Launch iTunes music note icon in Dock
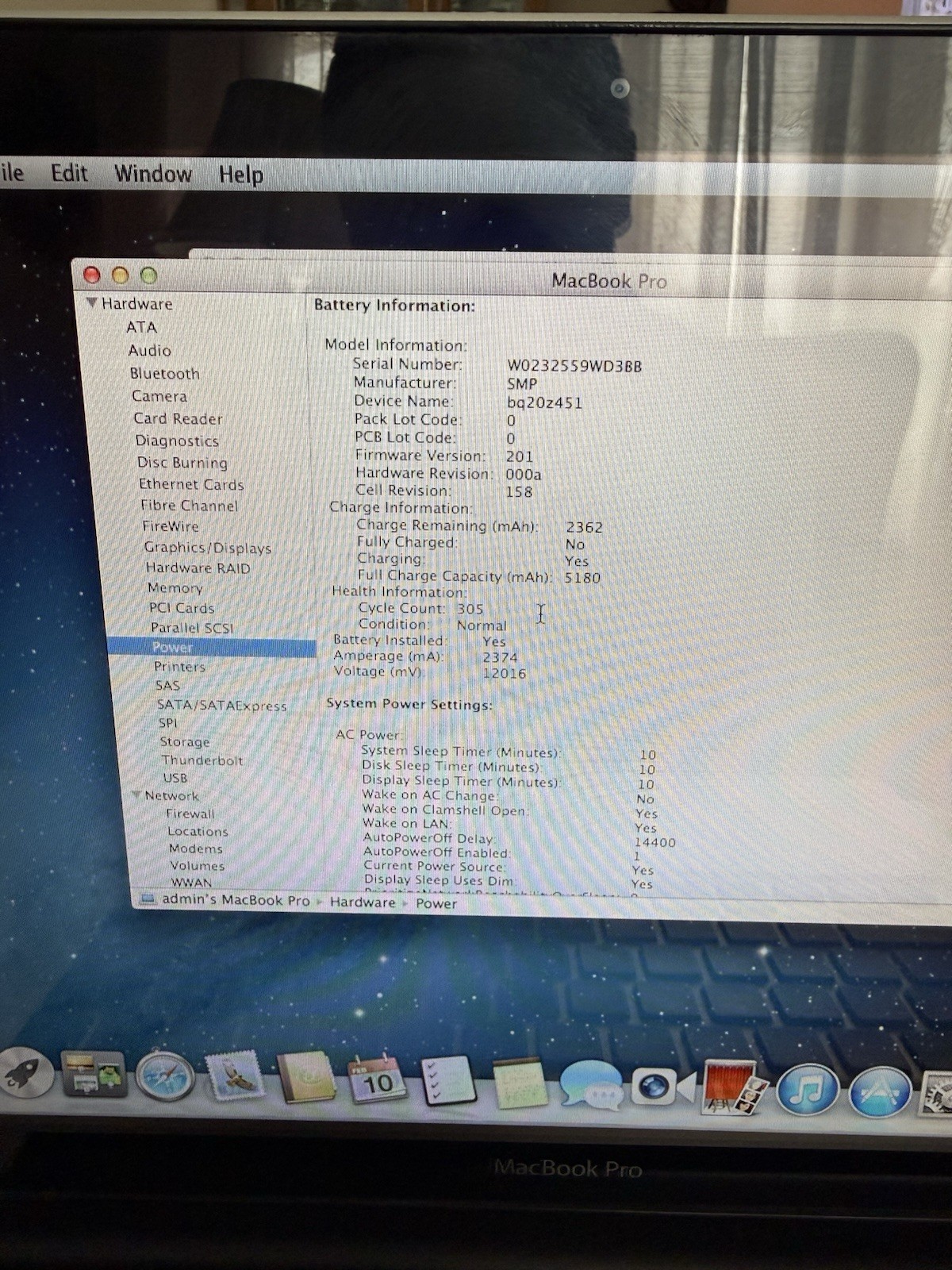Viewport: 952px width, 1270px height. (x=807, y=1089)
